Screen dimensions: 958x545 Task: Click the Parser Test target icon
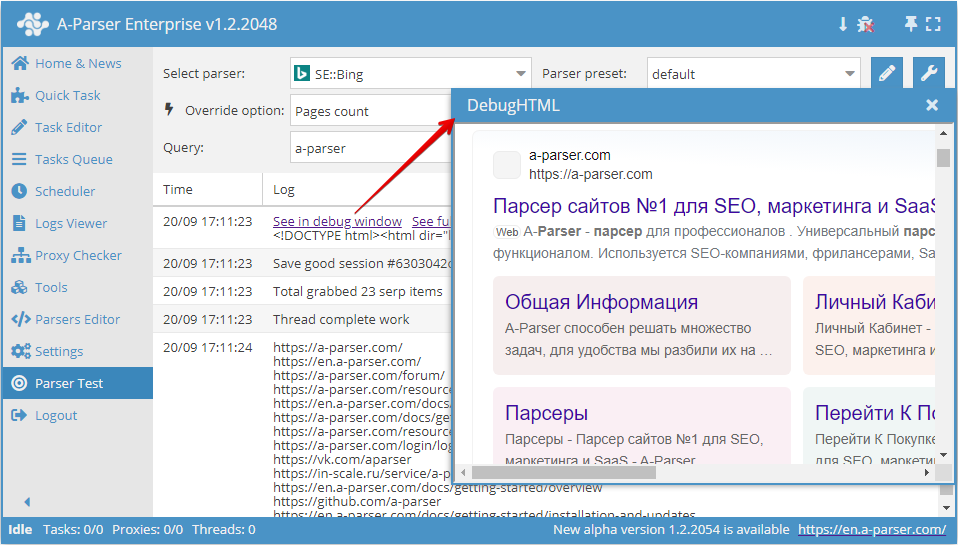click(20, 383)
